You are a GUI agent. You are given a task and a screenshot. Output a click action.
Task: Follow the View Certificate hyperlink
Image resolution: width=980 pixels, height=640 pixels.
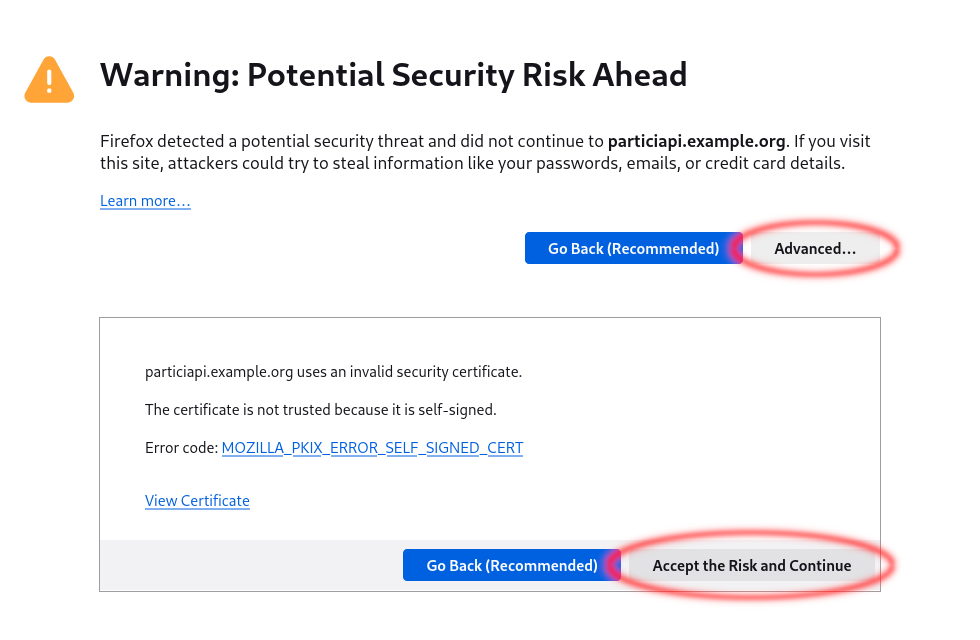click(x=197, y=500)
